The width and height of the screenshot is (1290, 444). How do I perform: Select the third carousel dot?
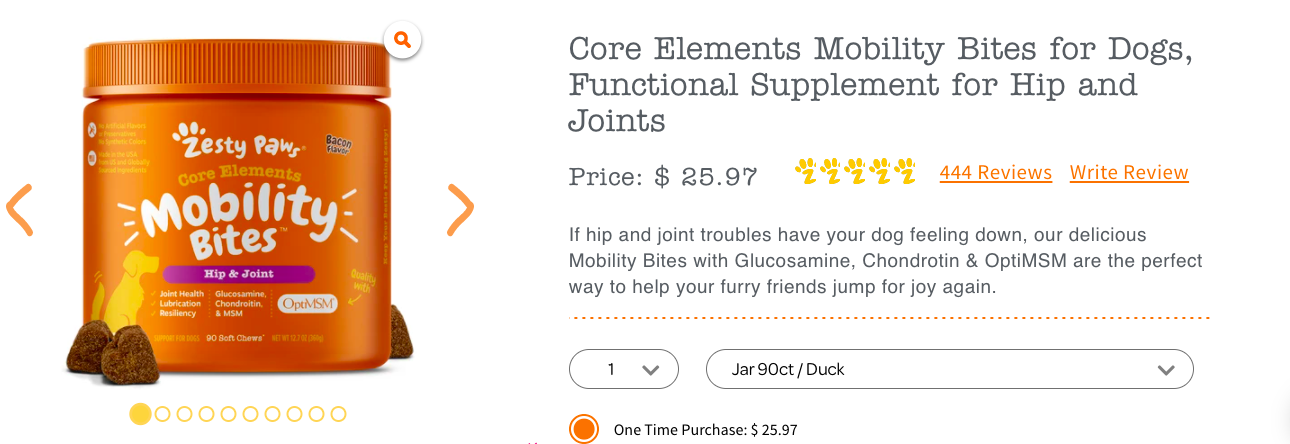[185, 414]
